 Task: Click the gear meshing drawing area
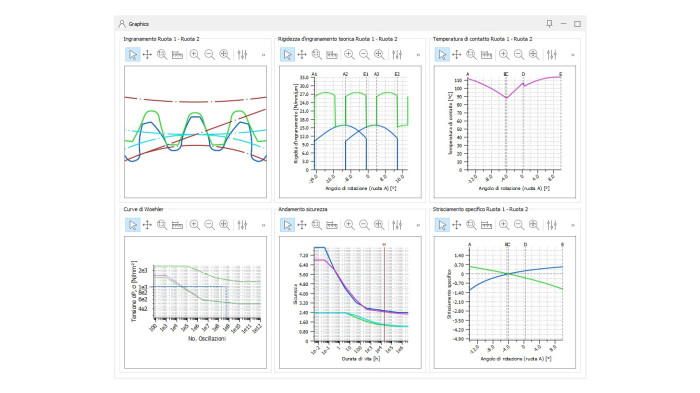tap(196, 132)
